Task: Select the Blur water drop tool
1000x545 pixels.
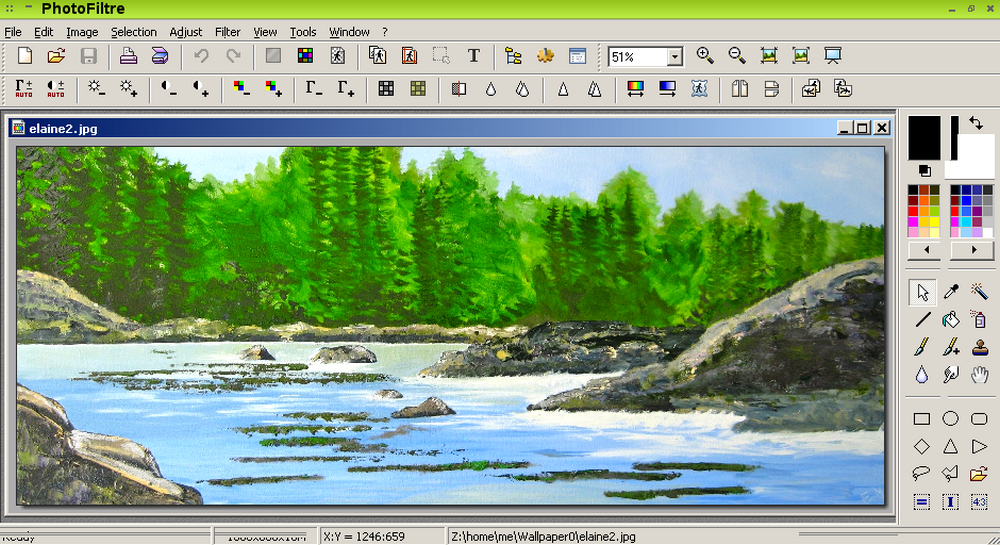Action: [922, 375]
